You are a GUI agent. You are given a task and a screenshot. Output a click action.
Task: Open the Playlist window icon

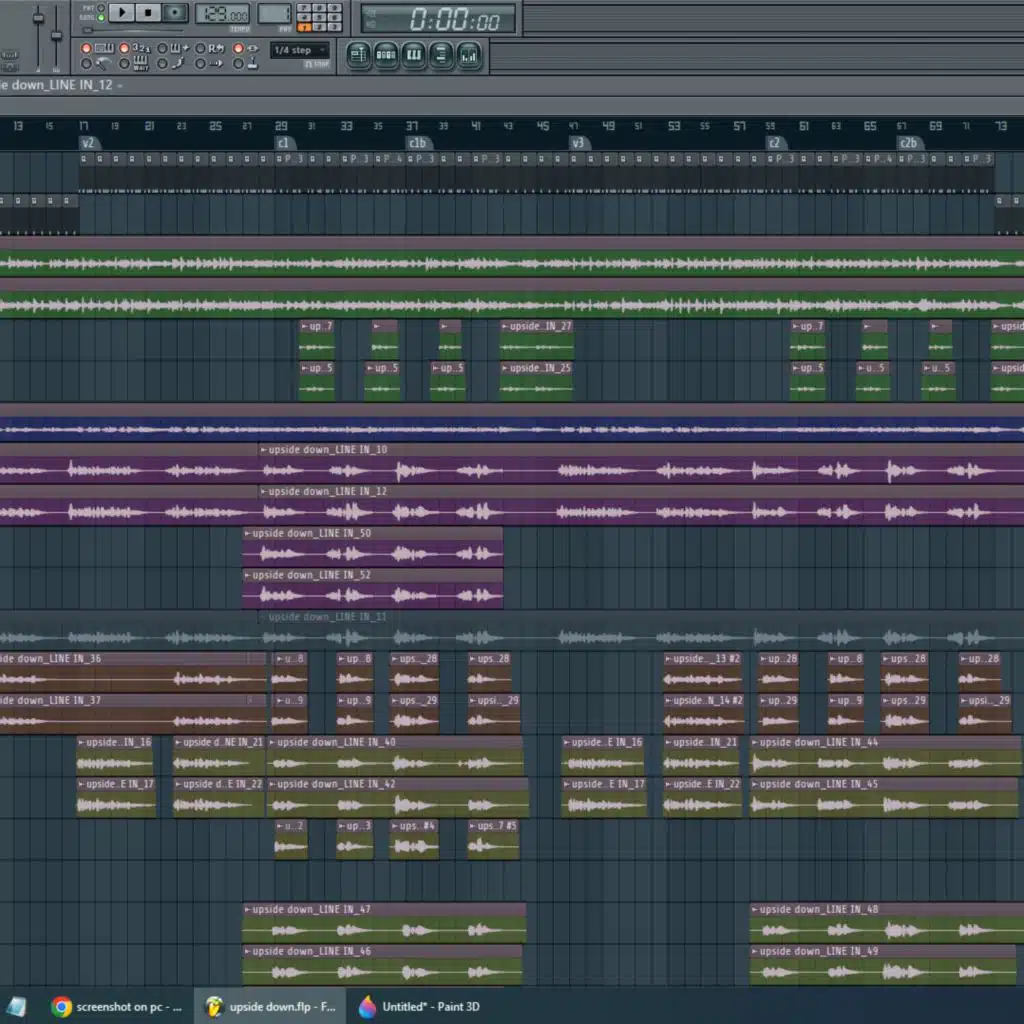click(x=358, y=56)
